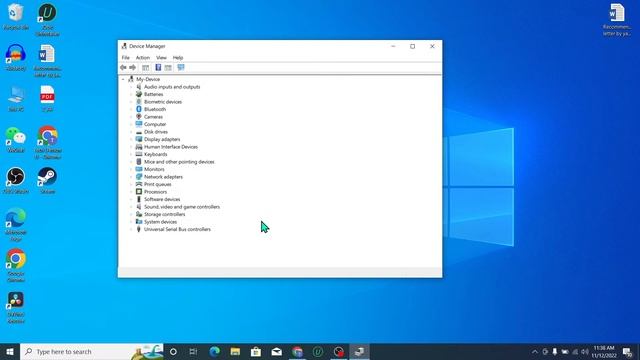Expand the Universal Serial Bus controllers arrow
The height and width of the screenshot is (360, 640).
pyautogui.click(x=131, y=229)
